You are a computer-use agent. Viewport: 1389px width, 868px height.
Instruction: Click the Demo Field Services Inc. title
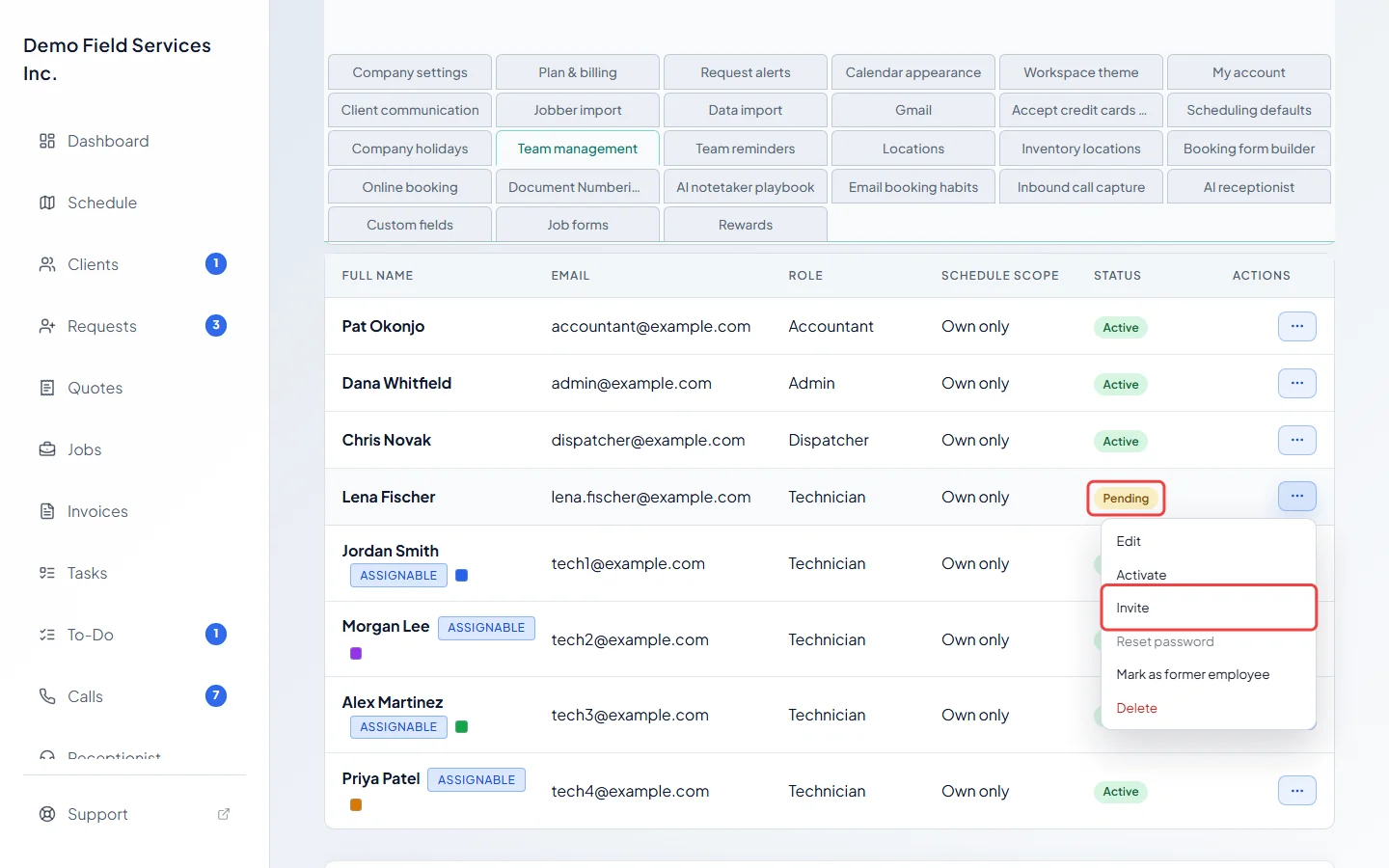coord(117,59)
